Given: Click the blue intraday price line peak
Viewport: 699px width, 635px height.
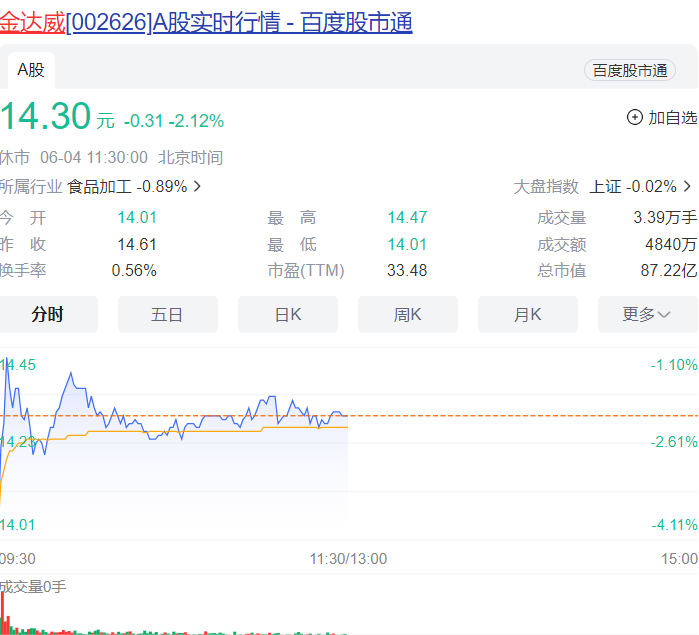Looking at the screenshot, I should pyautogui.click(x=7, y=360).
